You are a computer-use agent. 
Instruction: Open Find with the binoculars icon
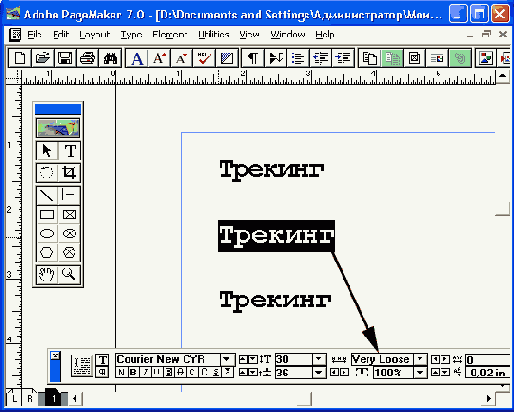(x=110, y=58)
